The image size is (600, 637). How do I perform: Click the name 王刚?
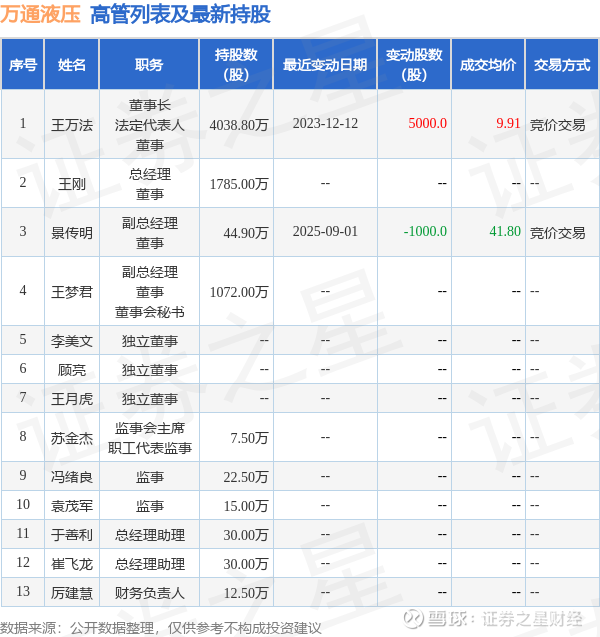pyautogui.click(x=72, y=184)
